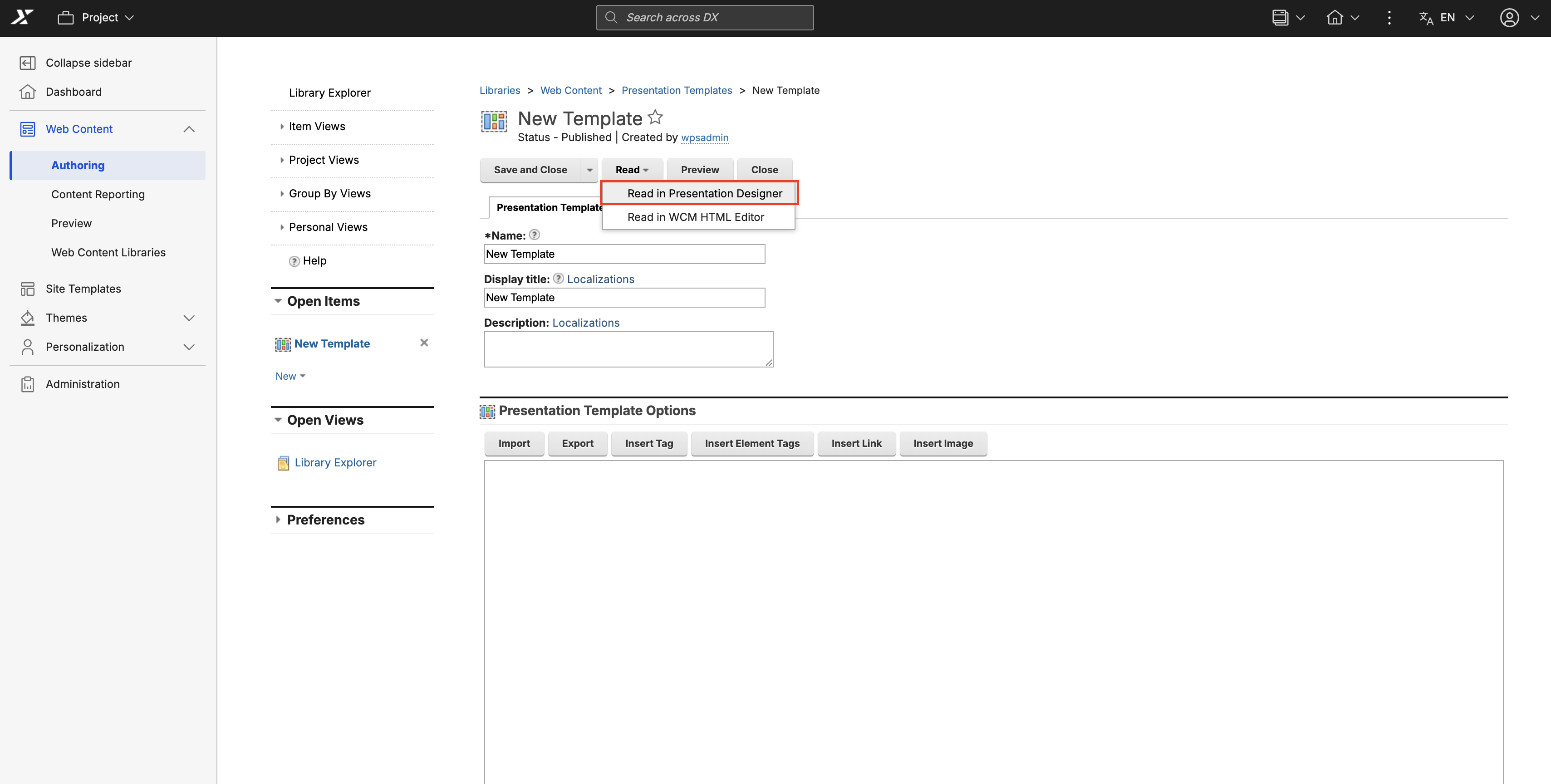
Task: Click the Library Explorer folder icon
Action: coord(283,462)
